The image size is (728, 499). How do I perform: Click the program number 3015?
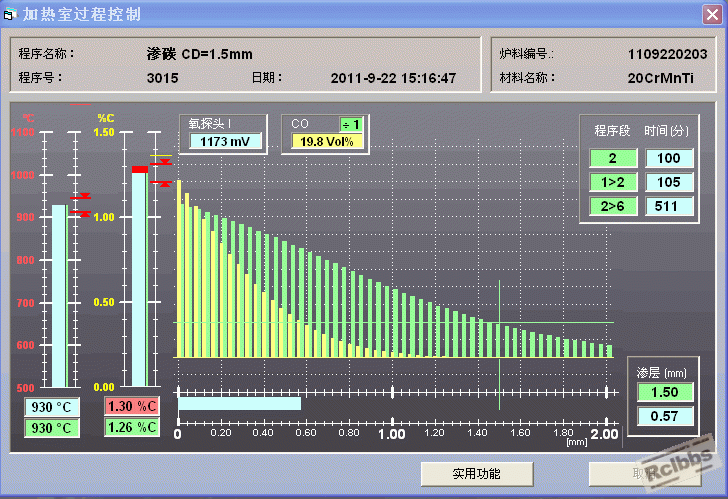point(162,78)
